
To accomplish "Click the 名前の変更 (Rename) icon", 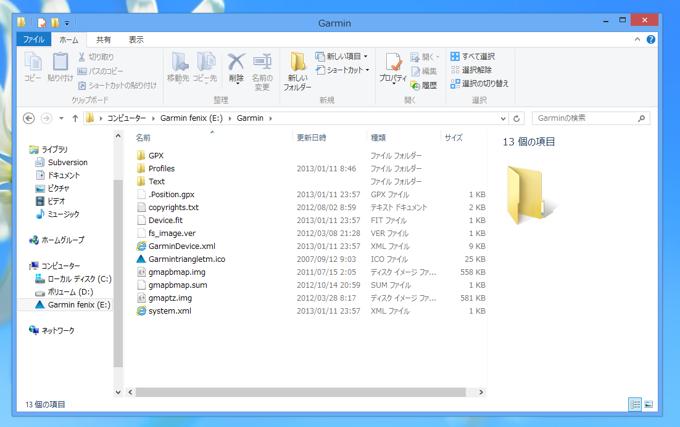I will [x=262, y=62].
